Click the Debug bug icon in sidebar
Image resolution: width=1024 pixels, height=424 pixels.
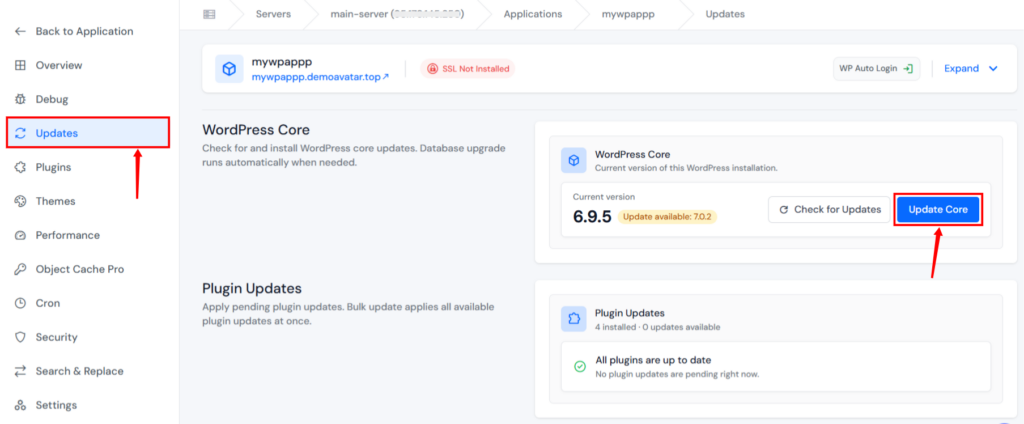(x=21, y=99)
